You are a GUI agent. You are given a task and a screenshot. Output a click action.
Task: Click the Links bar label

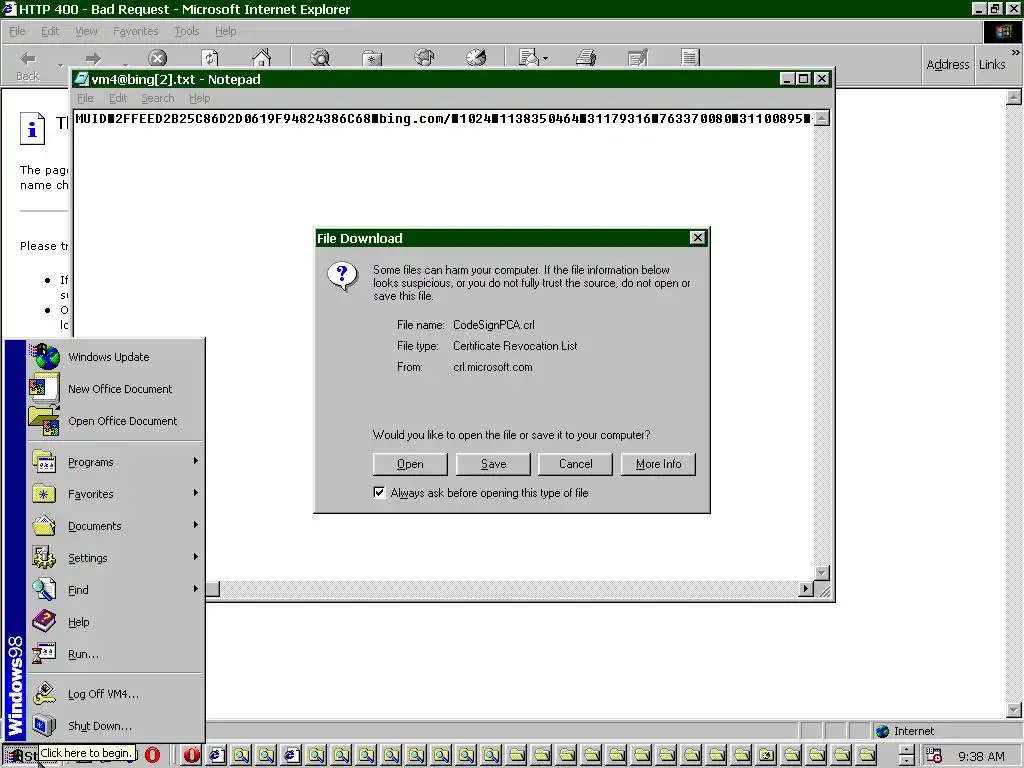click(992, 64)
